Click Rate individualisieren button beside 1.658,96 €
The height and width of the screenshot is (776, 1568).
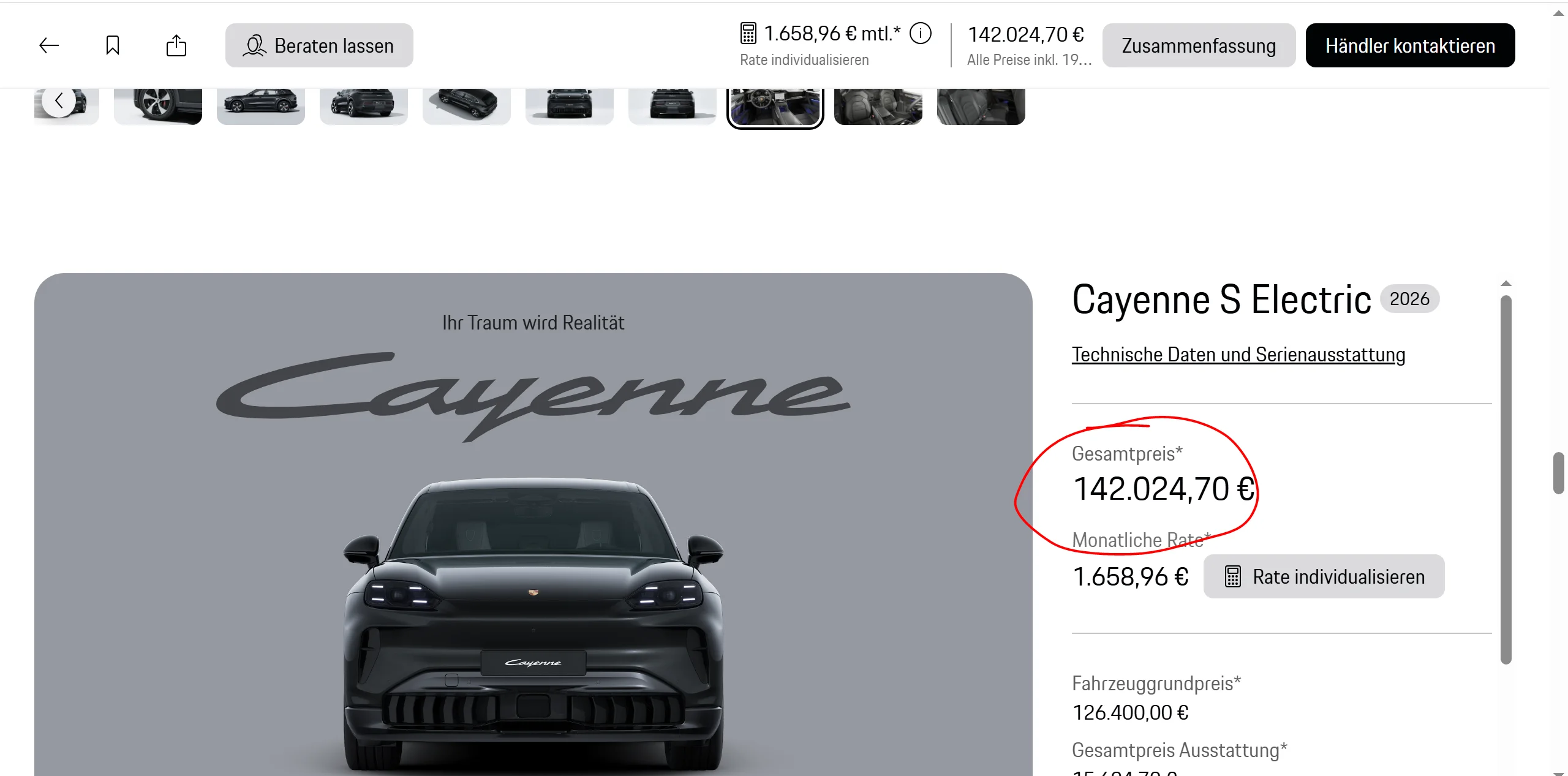pos(1324,576)
